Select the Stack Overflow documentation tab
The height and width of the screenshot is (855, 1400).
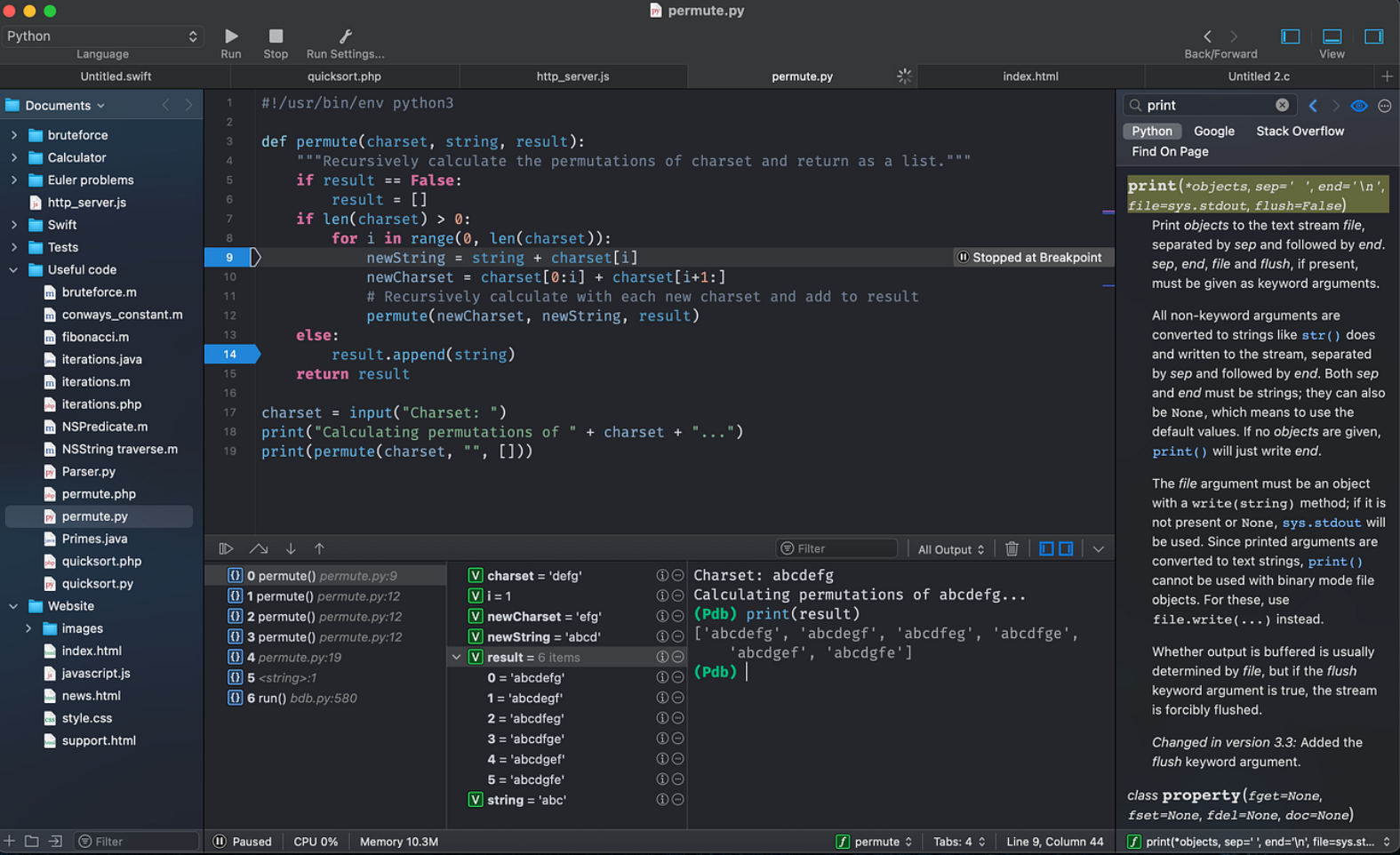1300,132
